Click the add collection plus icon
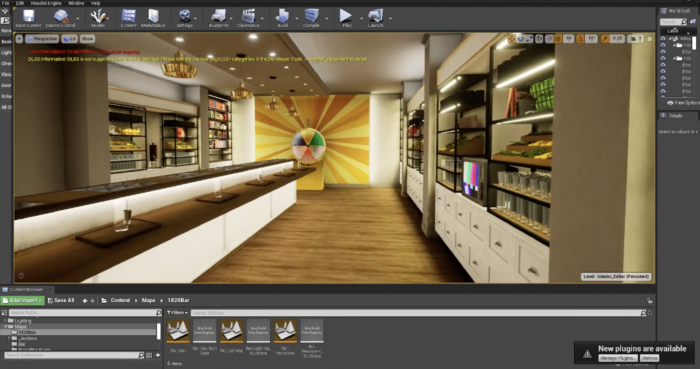Viewport: 700px width, 369px height. [158, 355]
